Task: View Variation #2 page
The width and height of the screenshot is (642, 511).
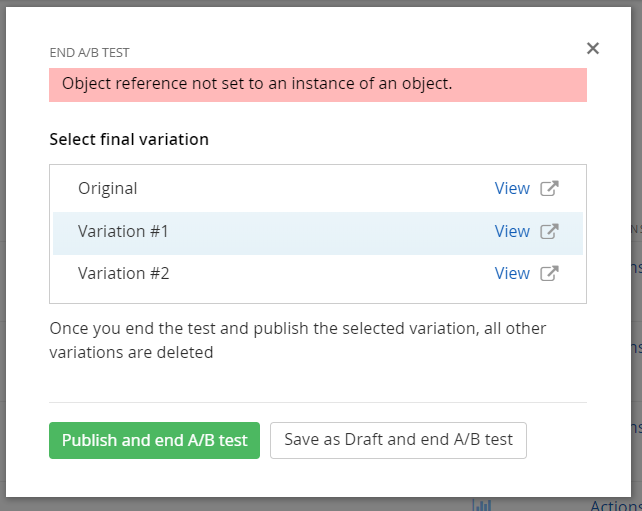Action: click(x=512, y=274)
